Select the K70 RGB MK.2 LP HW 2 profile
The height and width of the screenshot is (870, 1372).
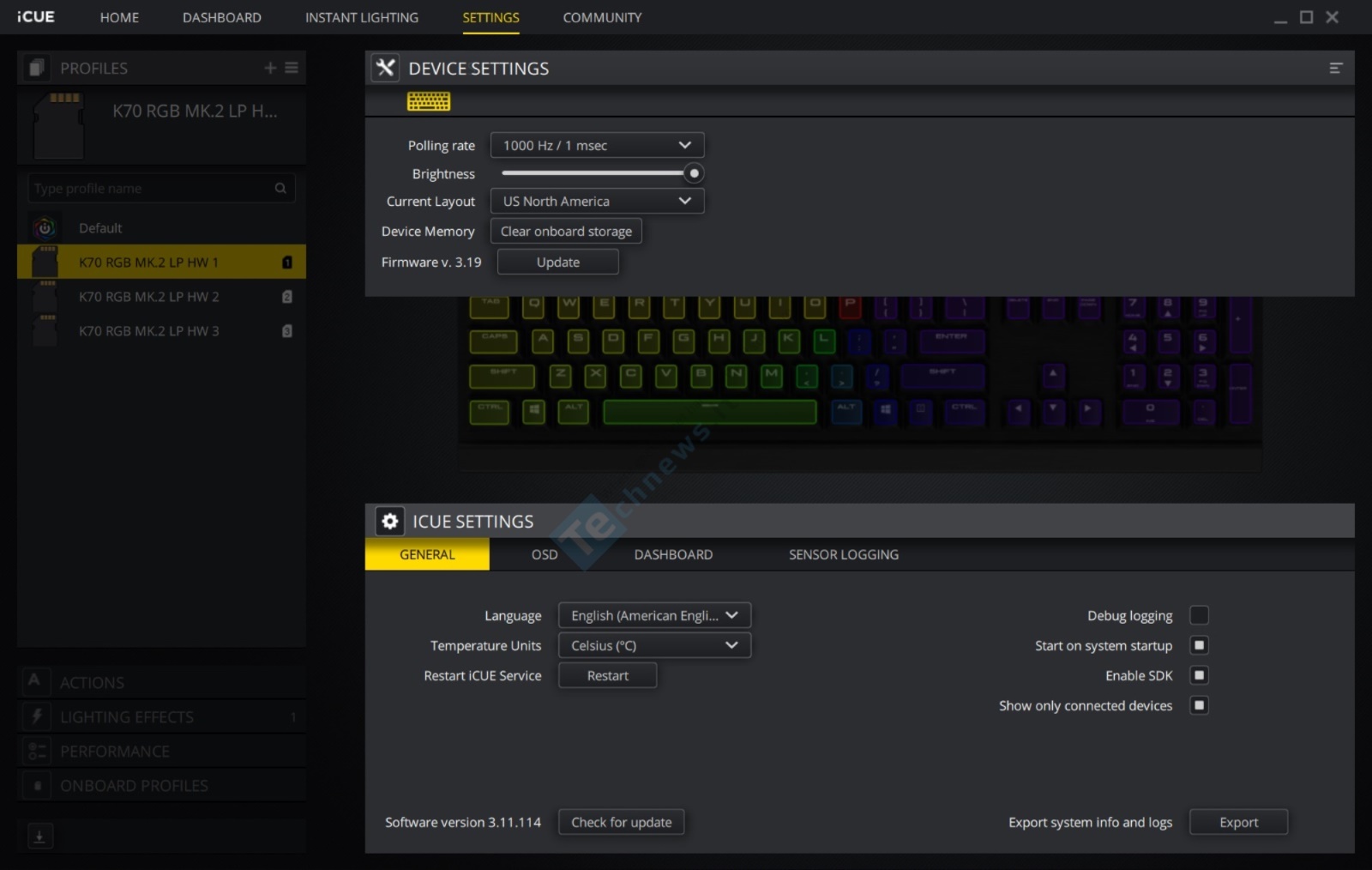pyautogui.click(x=161, y=297)
